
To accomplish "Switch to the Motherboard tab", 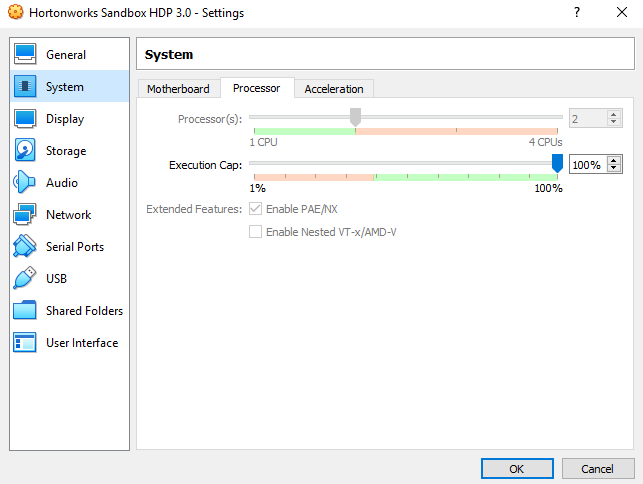I will [178, 89].
